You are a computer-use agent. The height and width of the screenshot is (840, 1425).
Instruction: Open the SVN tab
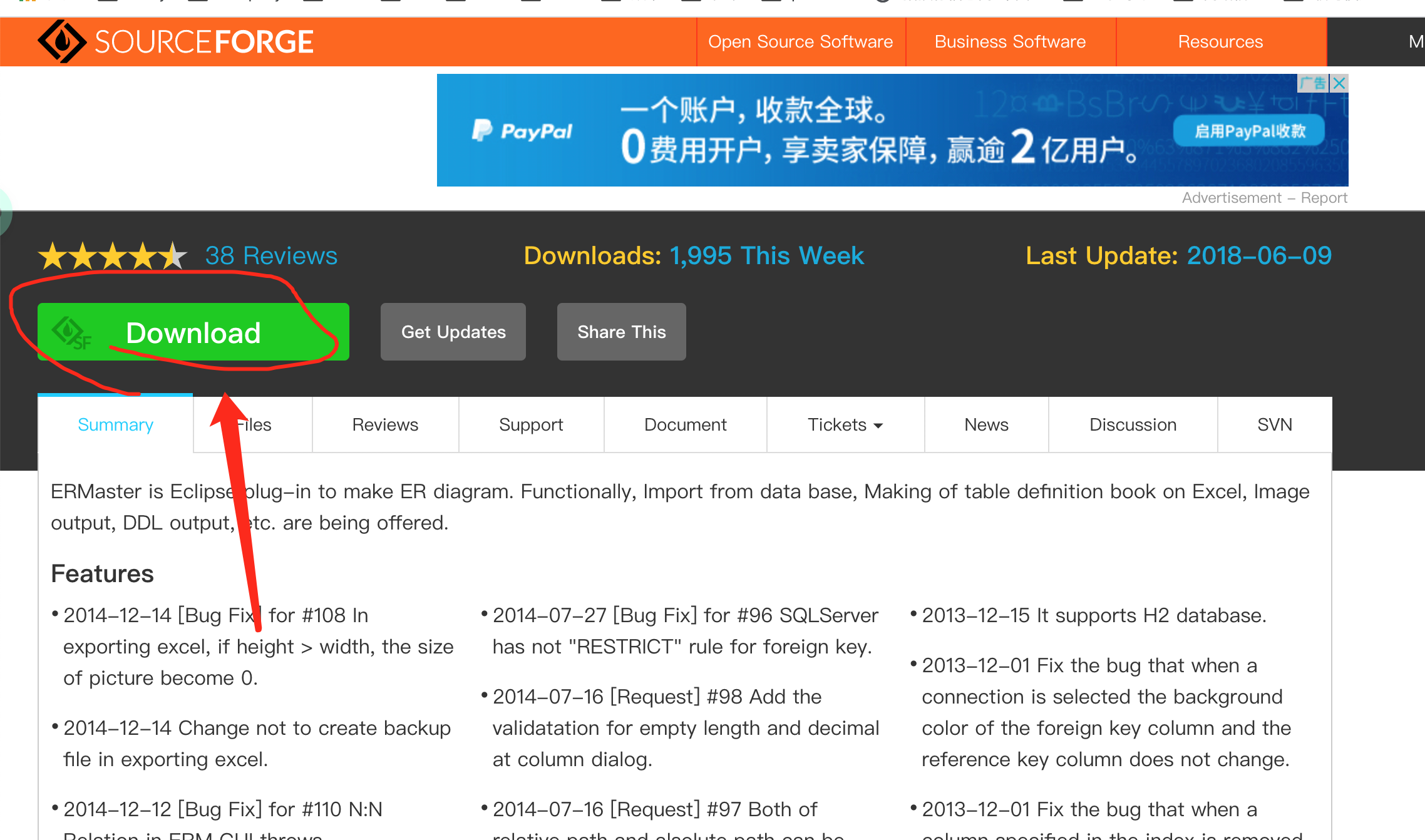1274,425
